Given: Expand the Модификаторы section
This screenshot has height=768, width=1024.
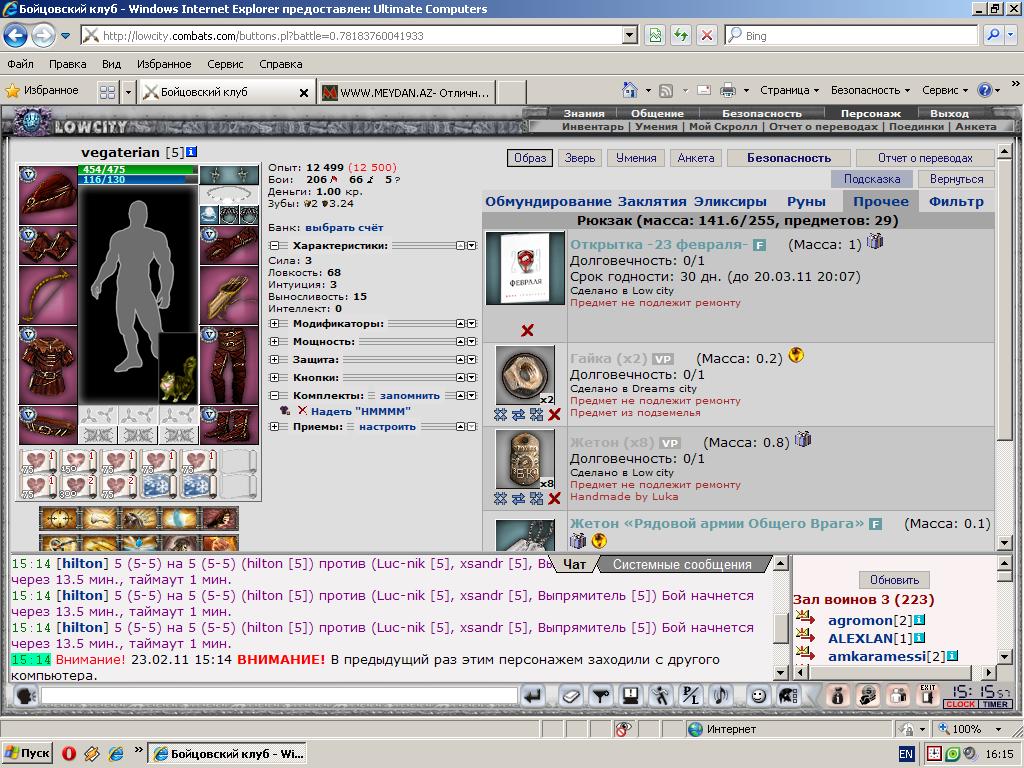Looking at the screenshot, I should [274, 323].
